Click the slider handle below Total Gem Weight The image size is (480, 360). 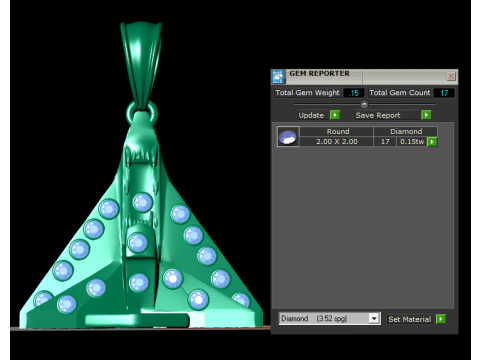(x=364, y=104)
